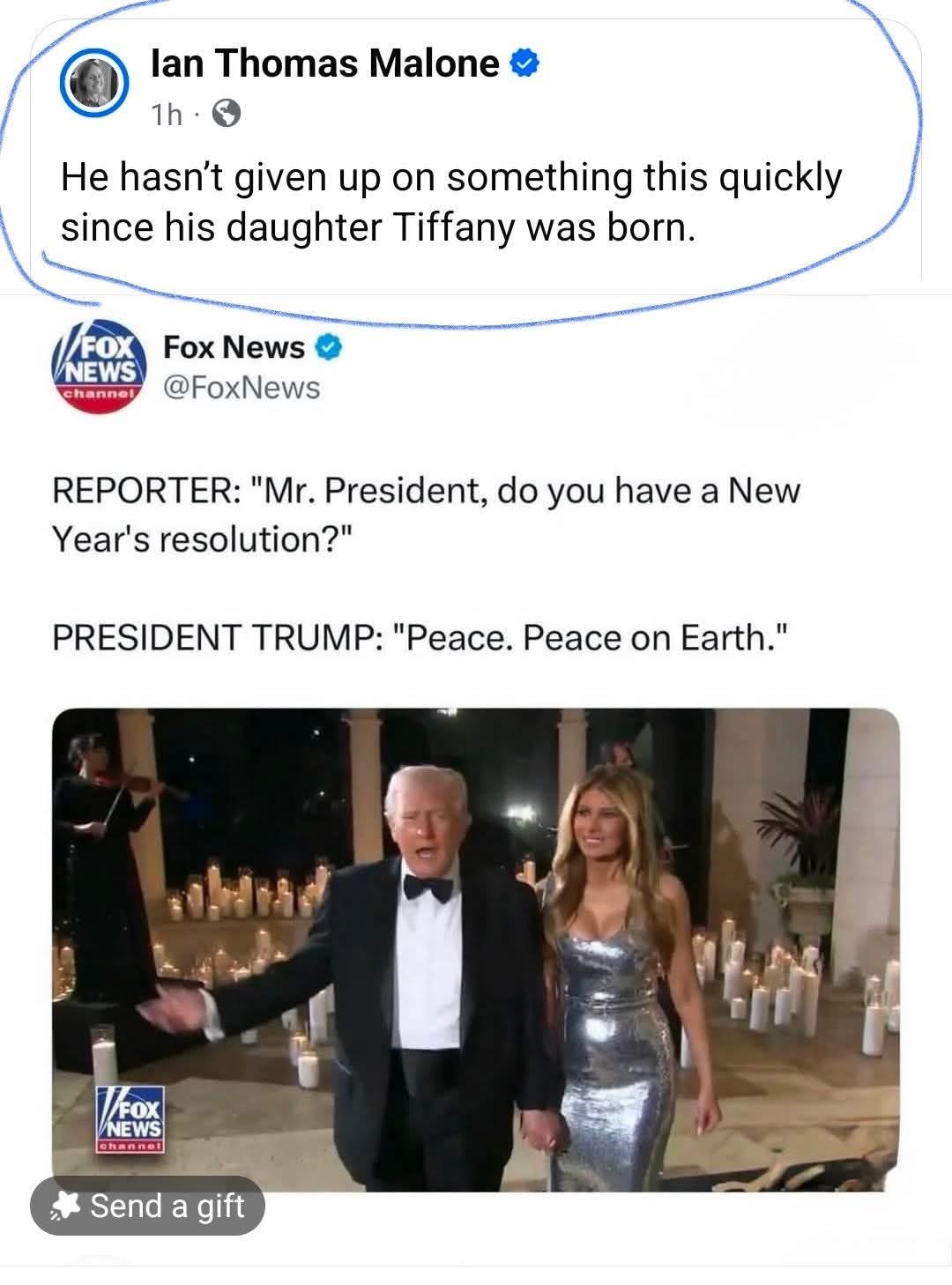Open Ian Thomas Malone's profile picture
Image resolution: width=952 pixels, height=1285 pixels.
point(93,85)
